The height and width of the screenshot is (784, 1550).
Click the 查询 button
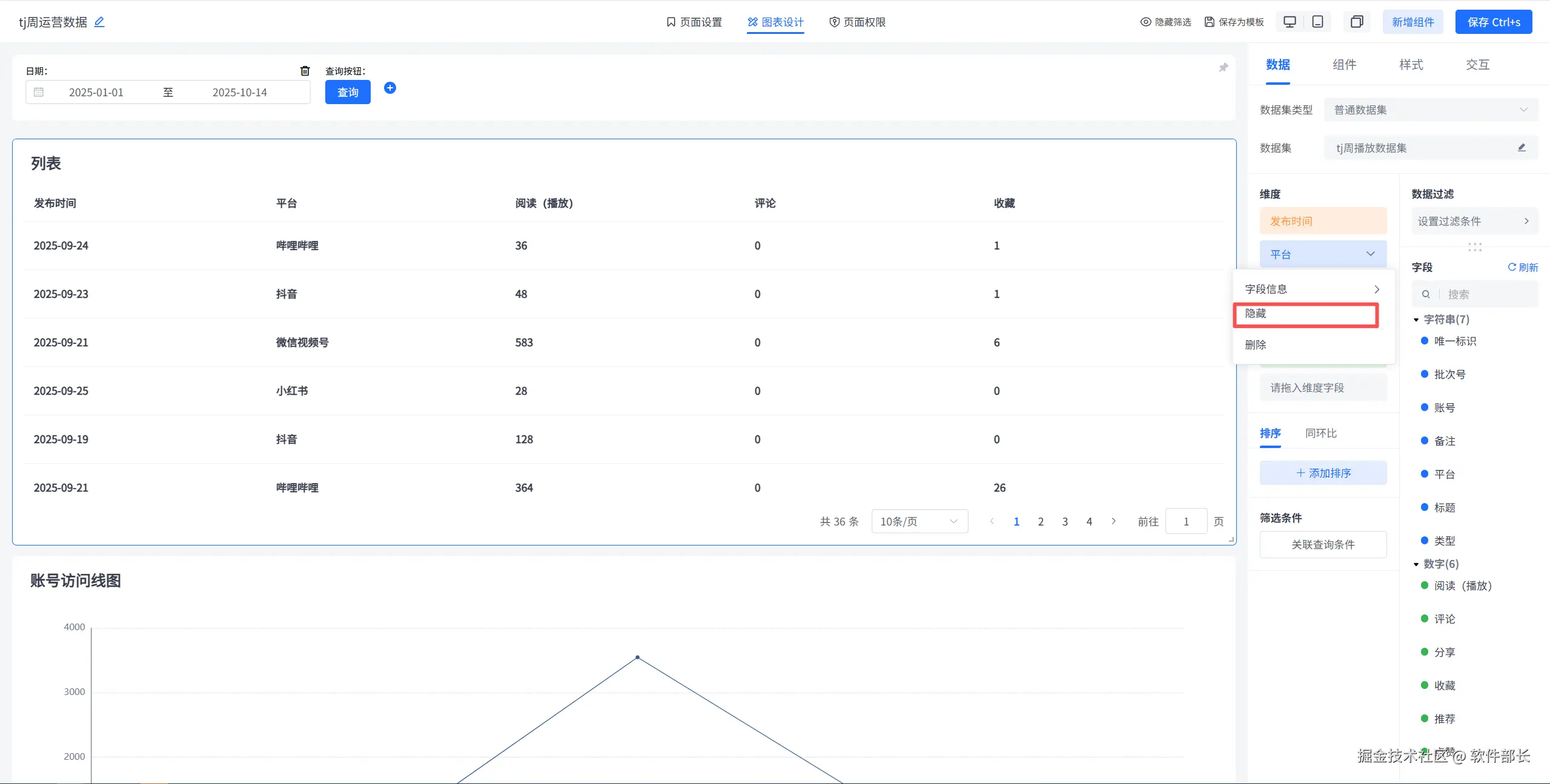pos(348,92)
